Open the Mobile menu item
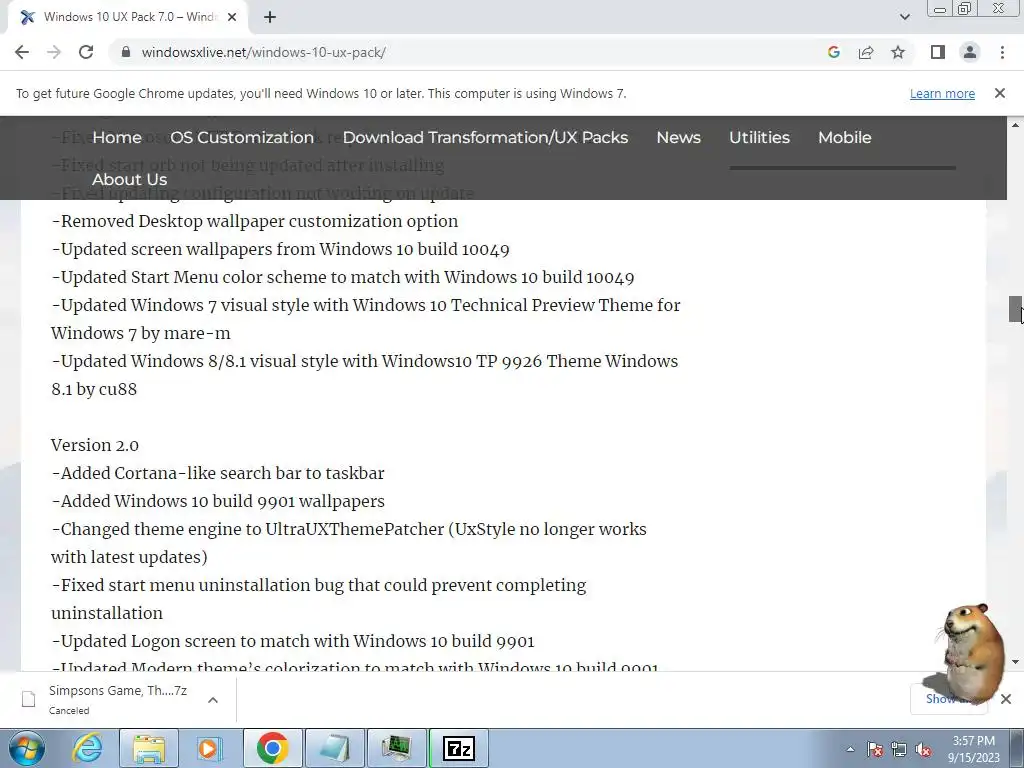Viewport: 1024px width, 768px height. 844,137
